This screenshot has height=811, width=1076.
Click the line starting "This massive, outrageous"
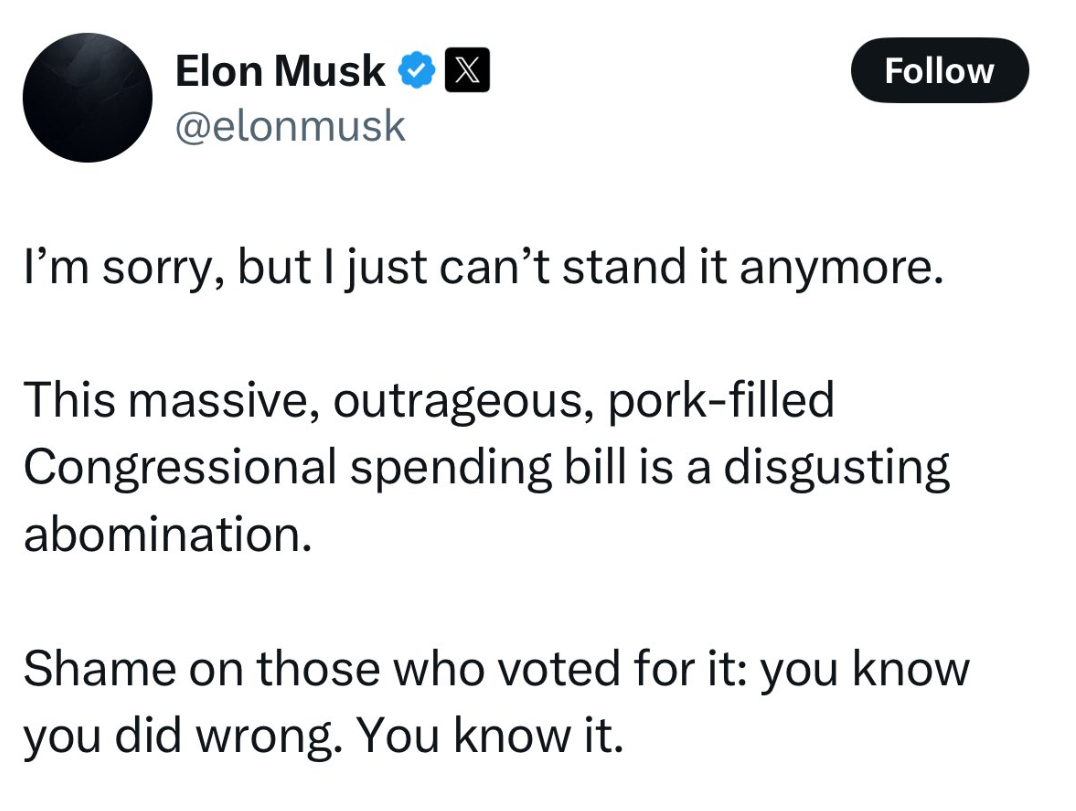coord(428,401)
